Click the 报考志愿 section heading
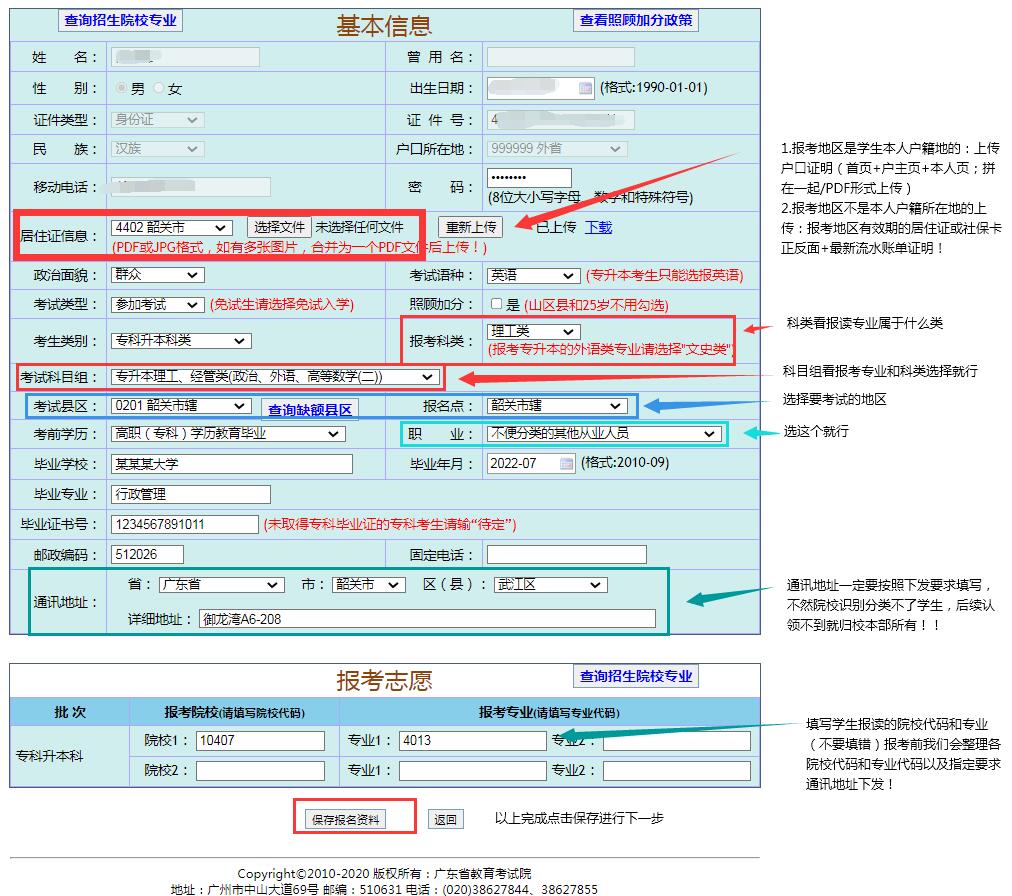The image size is (1012, 896). (x=384, y=680)
